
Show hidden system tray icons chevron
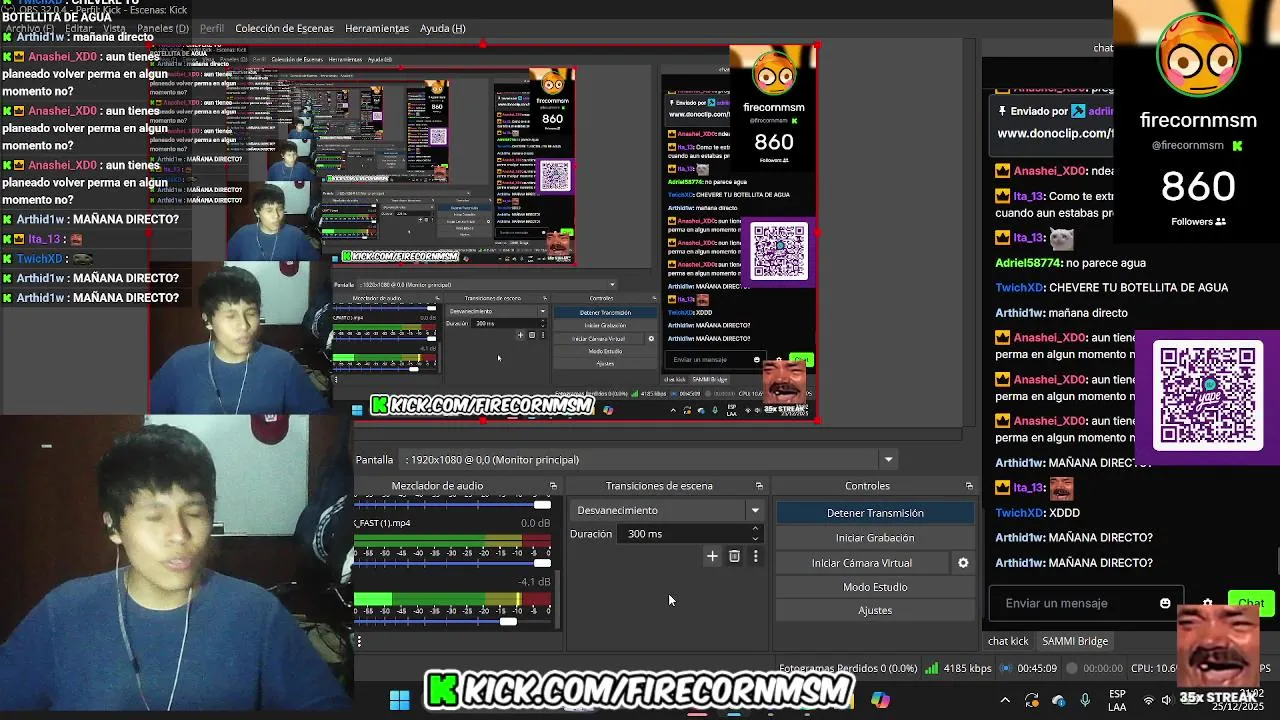coord(1005,701)
